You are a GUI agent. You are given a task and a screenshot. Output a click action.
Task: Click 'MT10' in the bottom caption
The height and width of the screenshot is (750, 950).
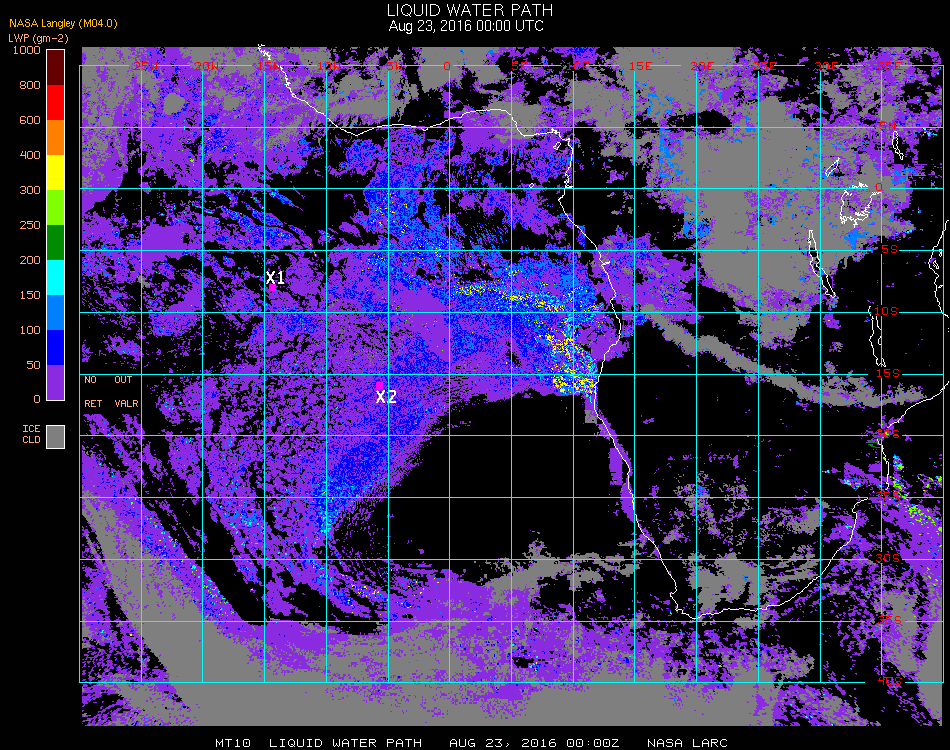(x=233, y=743)
